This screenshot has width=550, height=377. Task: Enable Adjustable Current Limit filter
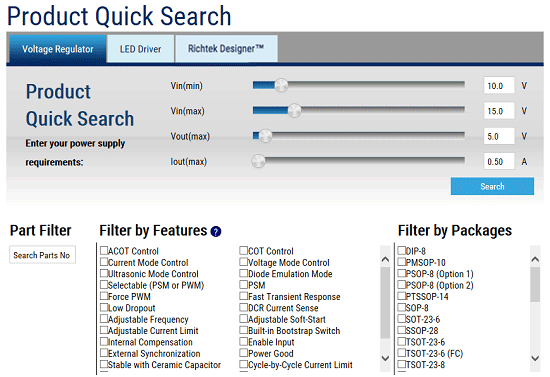[x=104, y=330]
